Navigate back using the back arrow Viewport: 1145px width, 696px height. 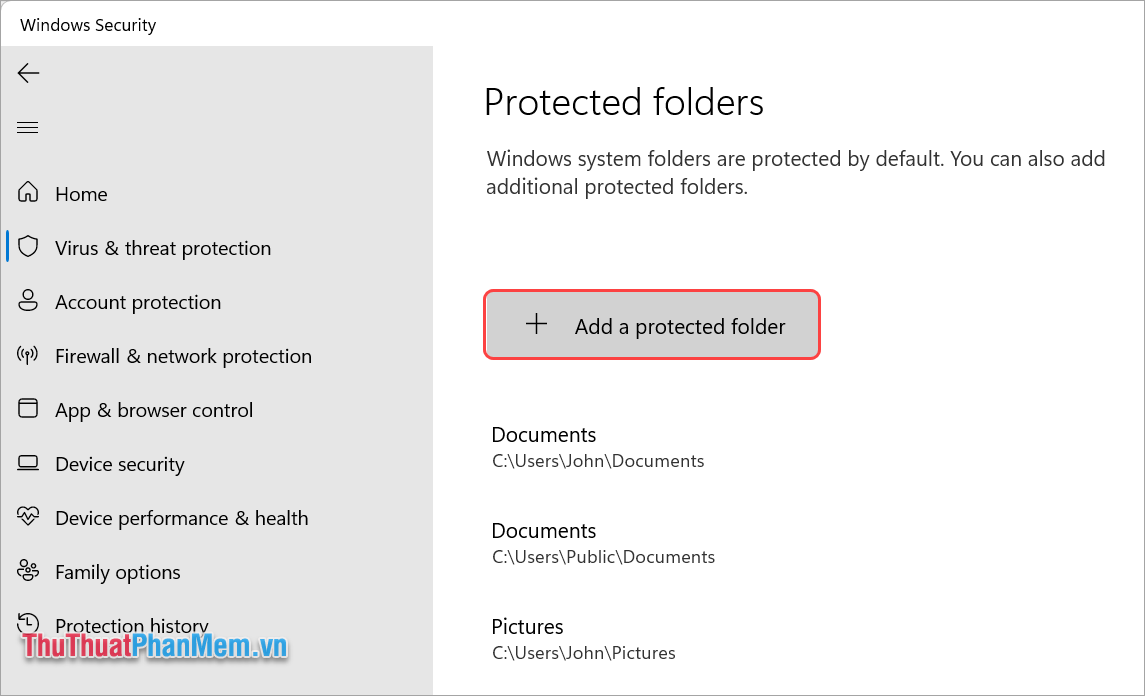(28, 72)
